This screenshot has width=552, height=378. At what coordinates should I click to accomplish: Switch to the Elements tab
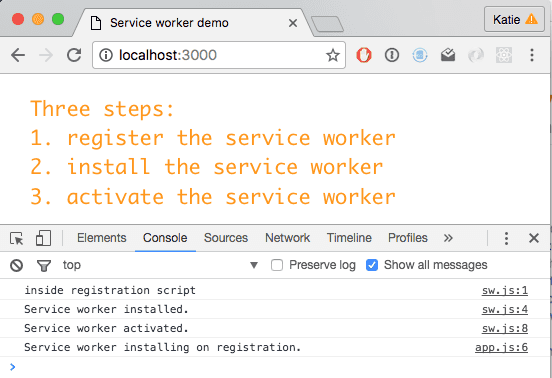101,238
